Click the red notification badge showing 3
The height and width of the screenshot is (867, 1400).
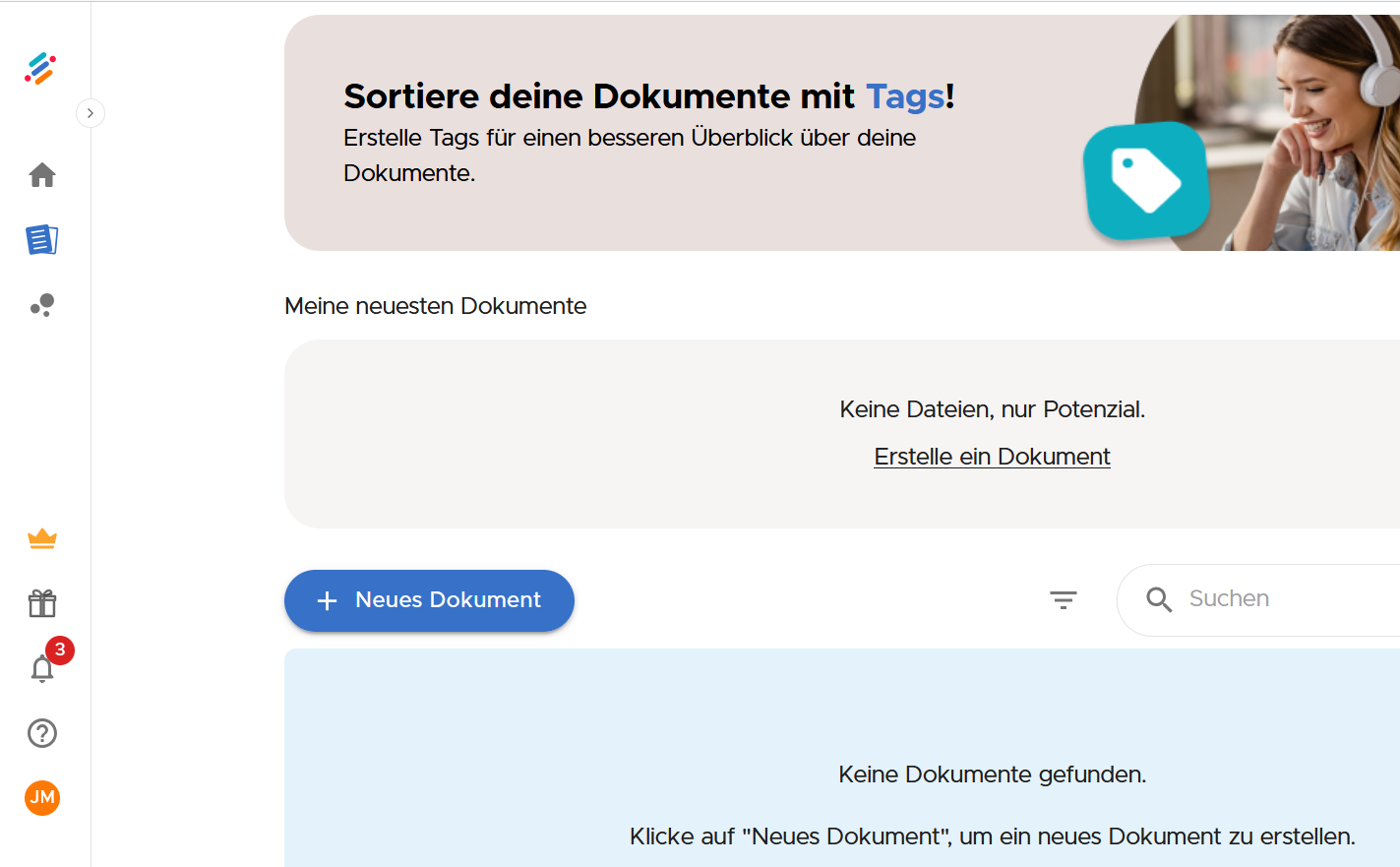pos(60,650)
